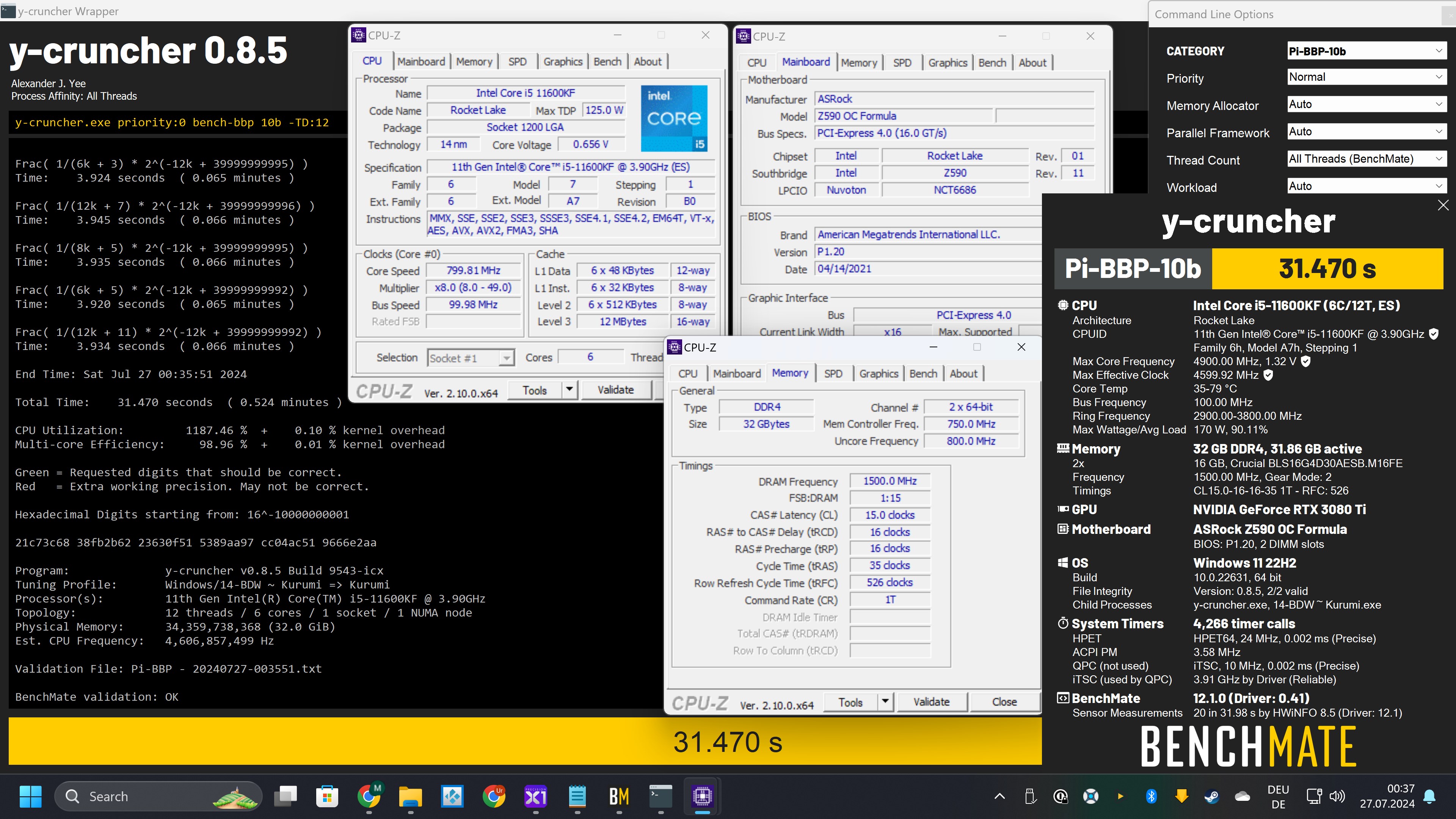
Task: Open the clock showing 00:37
Action: coord(1387,796)
